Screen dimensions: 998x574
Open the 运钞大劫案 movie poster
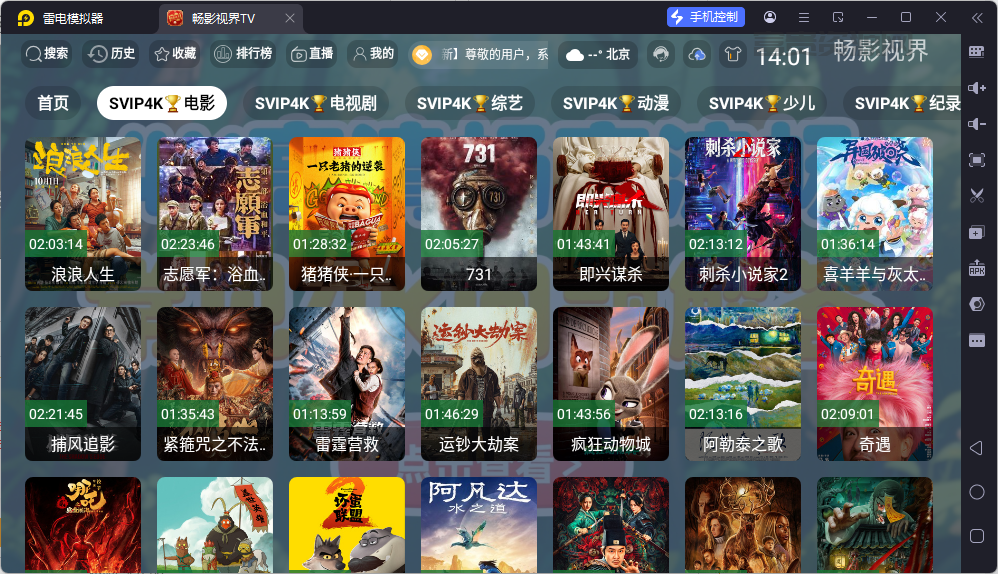(479, 384)
